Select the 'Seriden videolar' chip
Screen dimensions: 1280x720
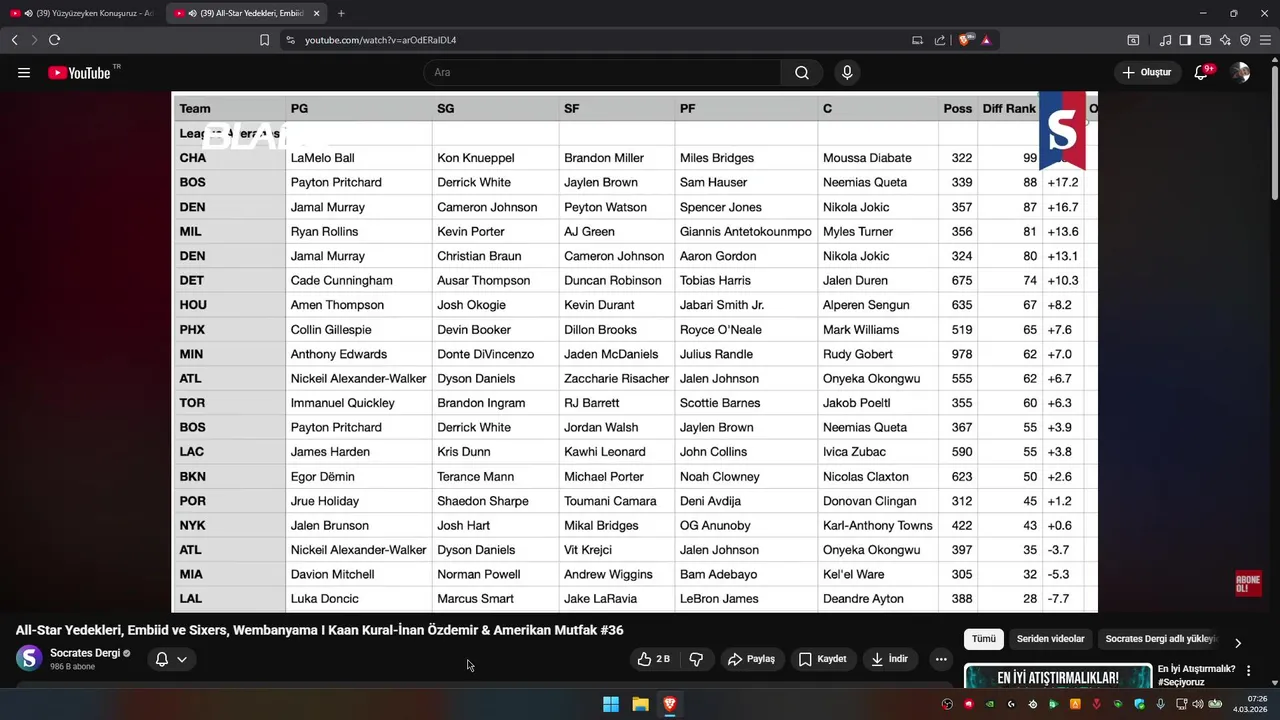[1050, 639]
